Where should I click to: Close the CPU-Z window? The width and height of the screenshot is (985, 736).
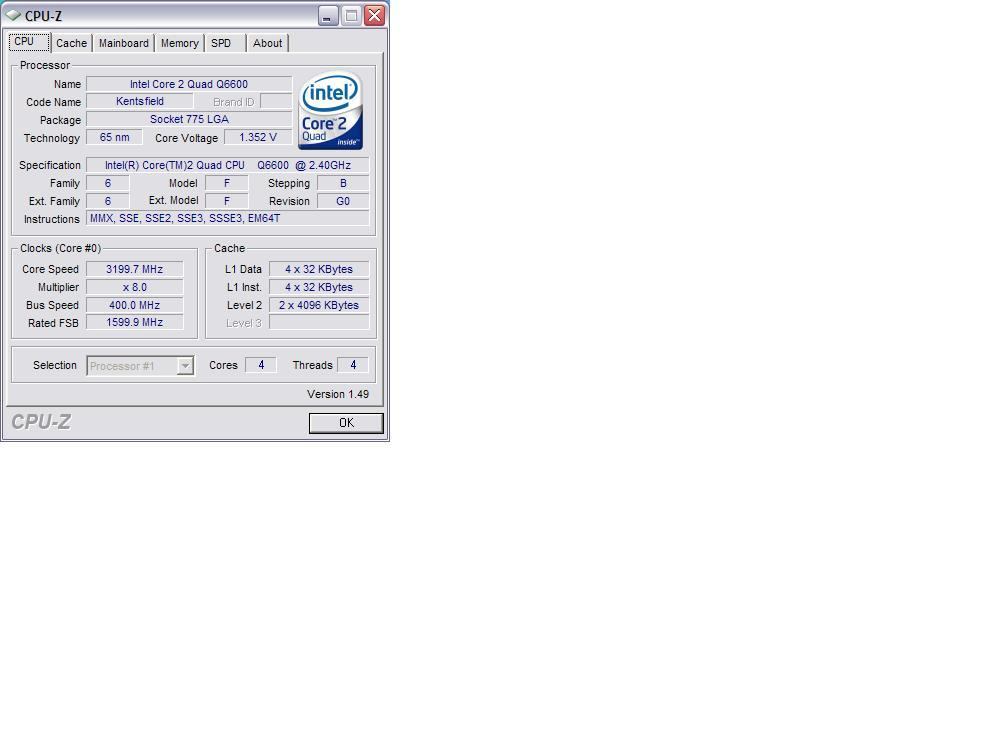click(375, 15)
